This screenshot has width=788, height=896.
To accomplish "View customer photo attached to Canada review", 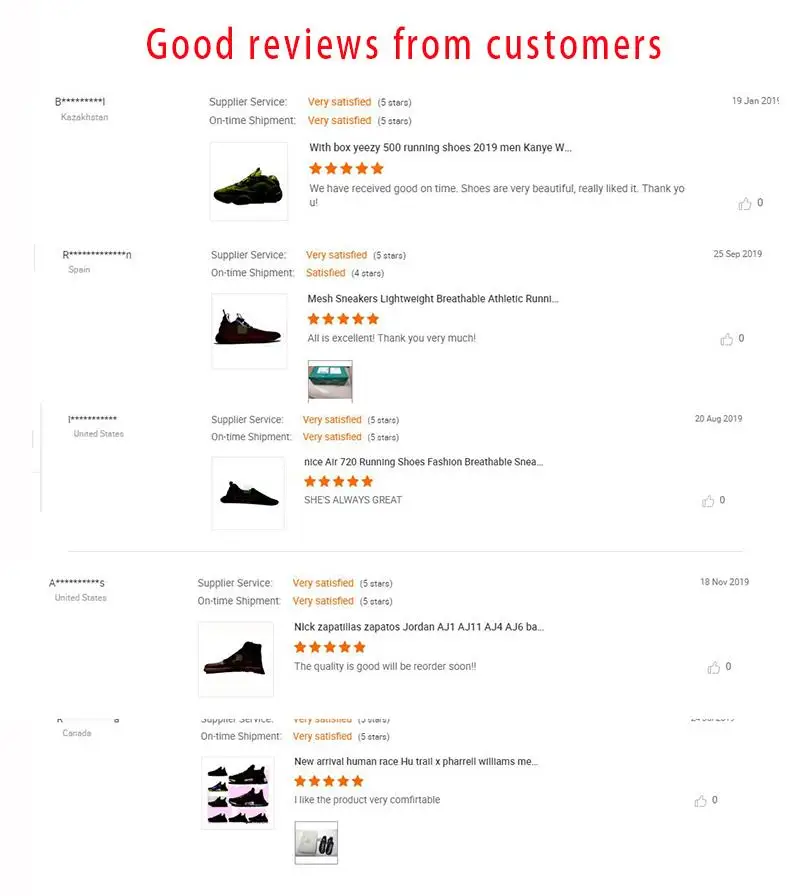I will pyautogui.click(x=316, y=843).
